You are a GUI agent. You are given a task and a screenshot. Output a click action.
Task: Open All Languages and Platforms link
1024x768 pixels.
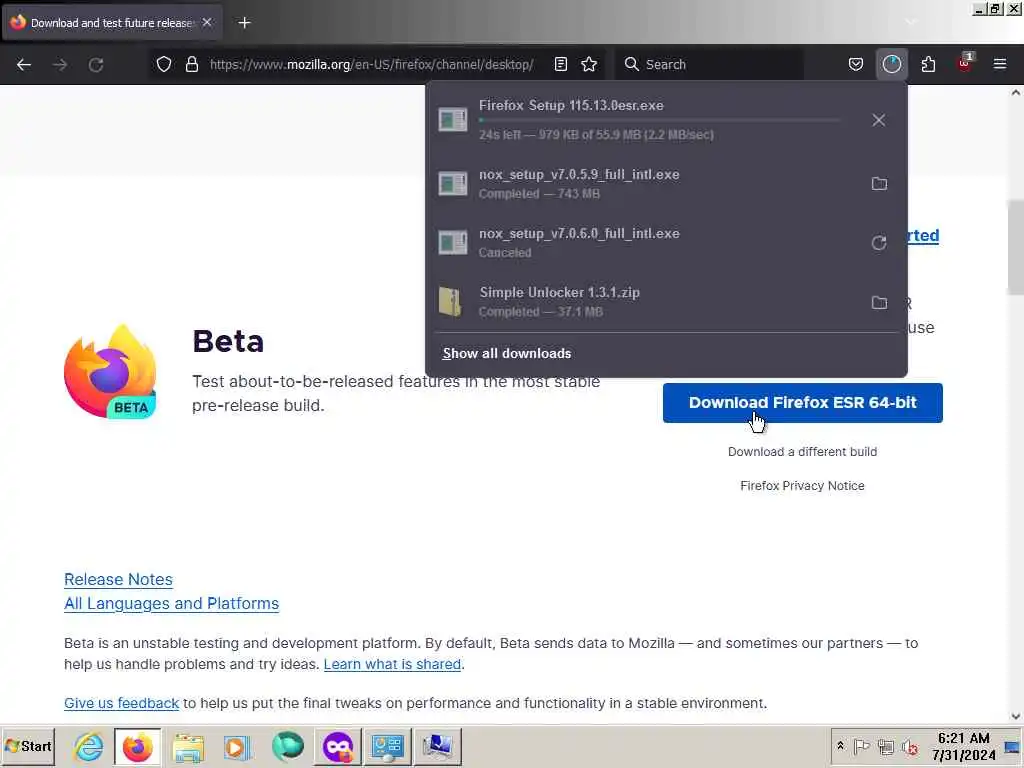tap(171, 603)
